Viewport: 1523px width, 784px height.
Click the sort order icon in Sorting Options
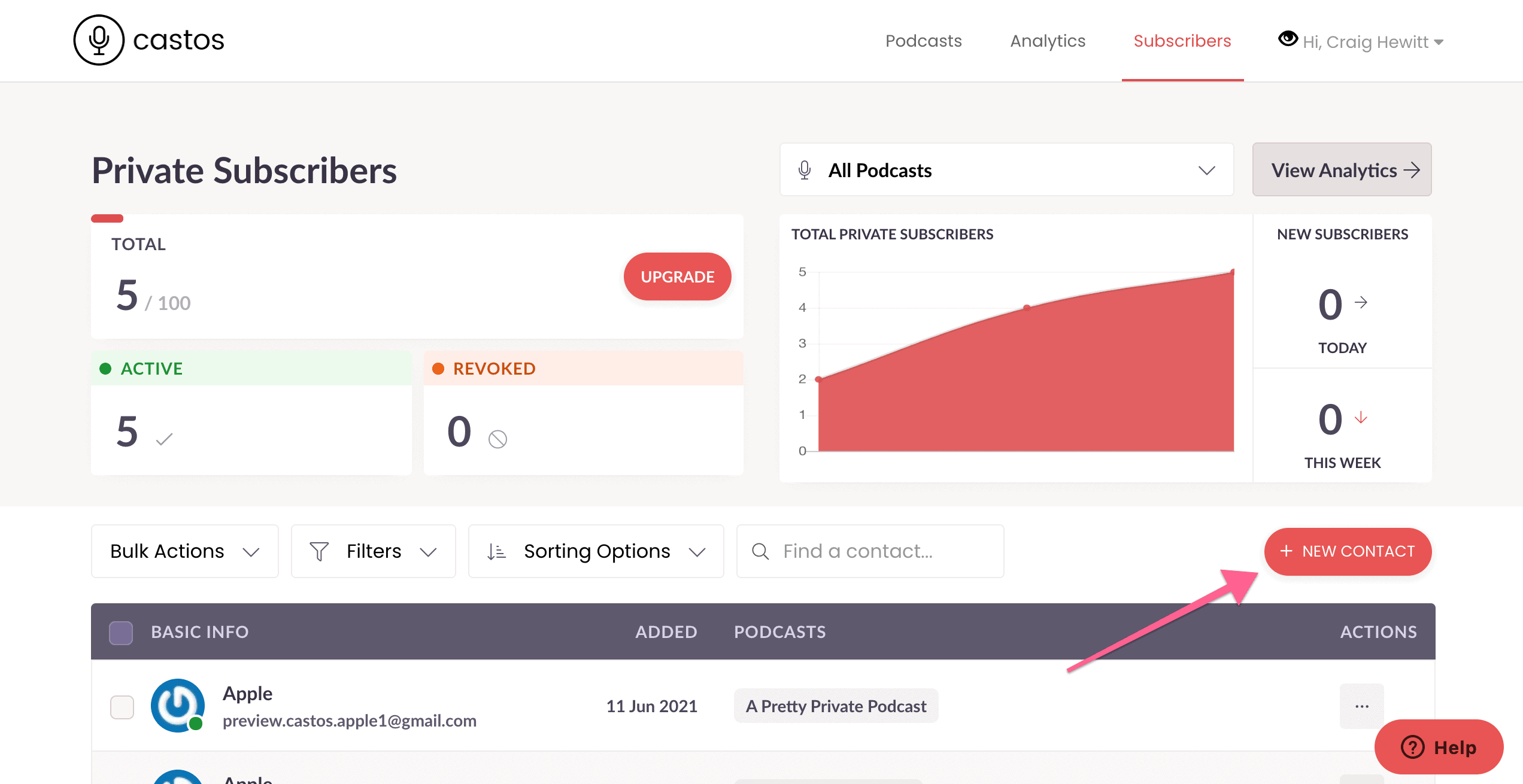coord(496,551)
